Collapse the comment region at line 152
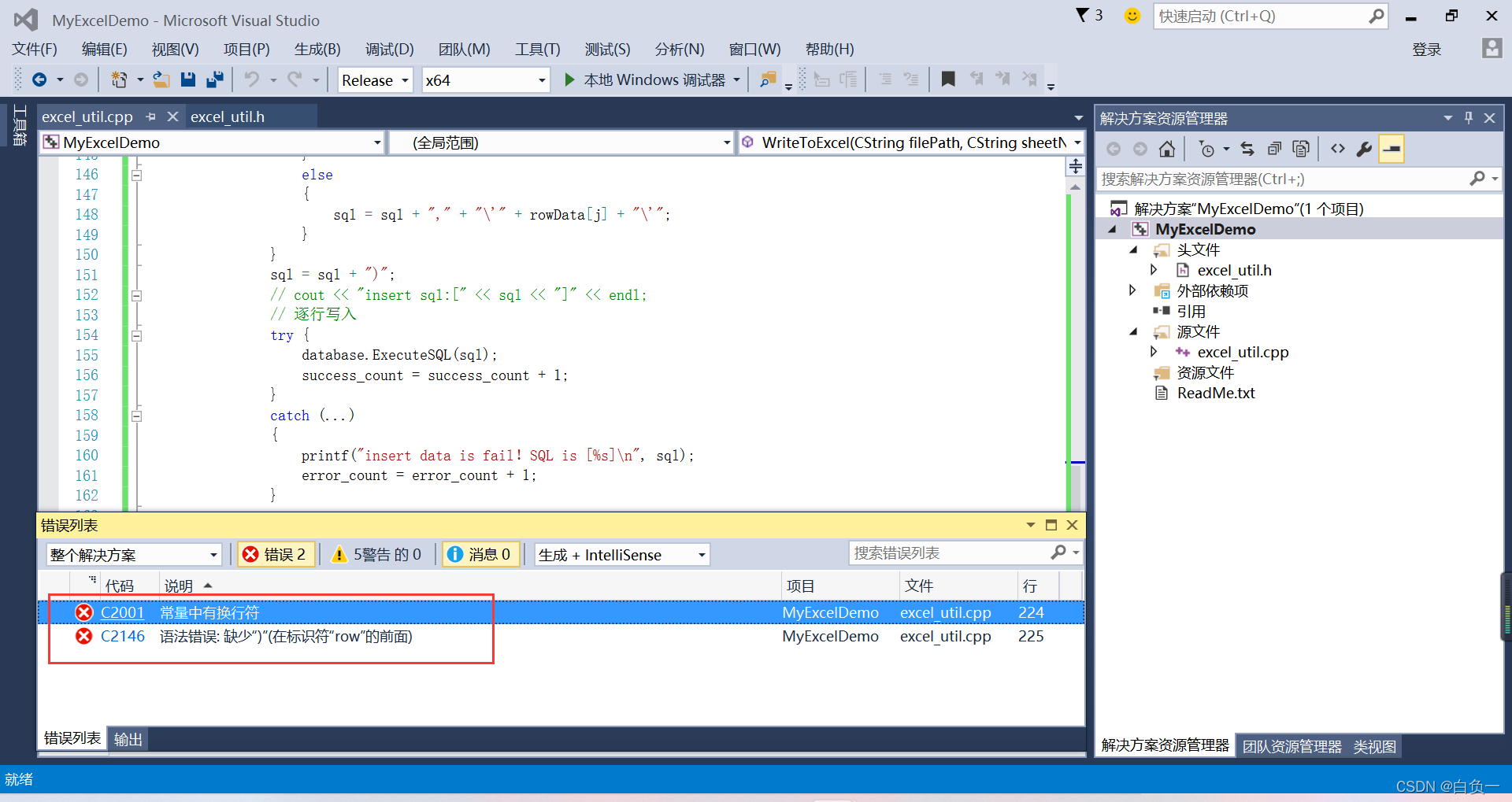Image resolution: width=1512 pixels, height=802 pixels. coord(136,295)
